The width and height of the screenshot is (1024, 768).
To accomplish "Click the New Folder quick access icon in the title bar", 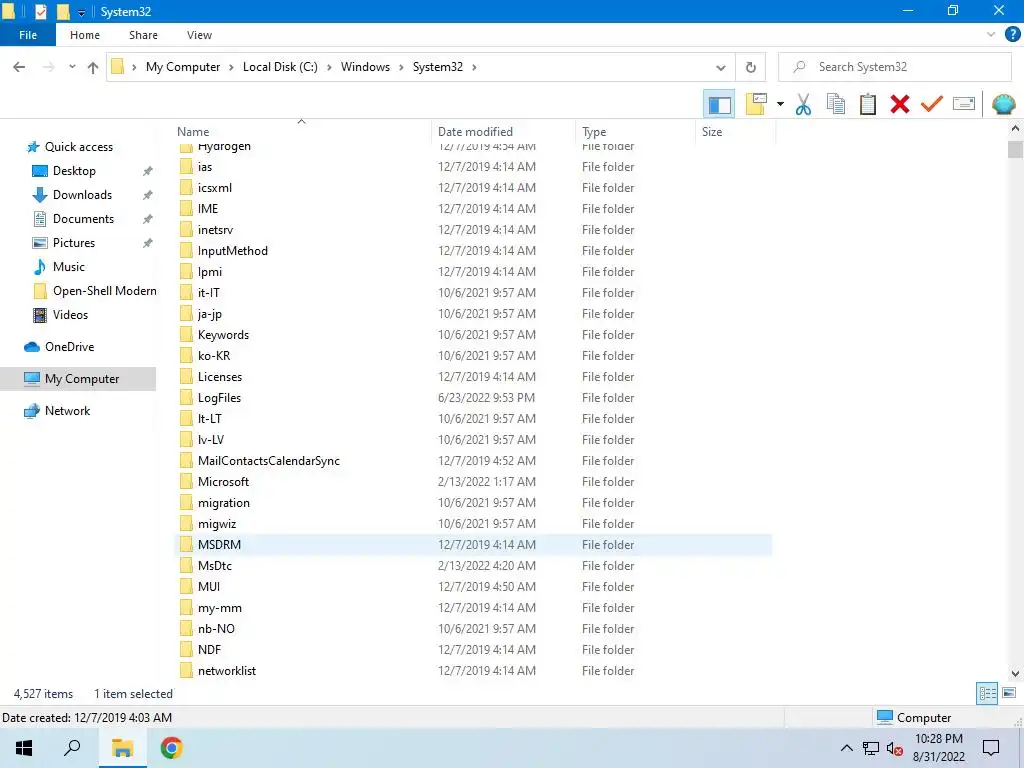I will [x=63, y=12].
